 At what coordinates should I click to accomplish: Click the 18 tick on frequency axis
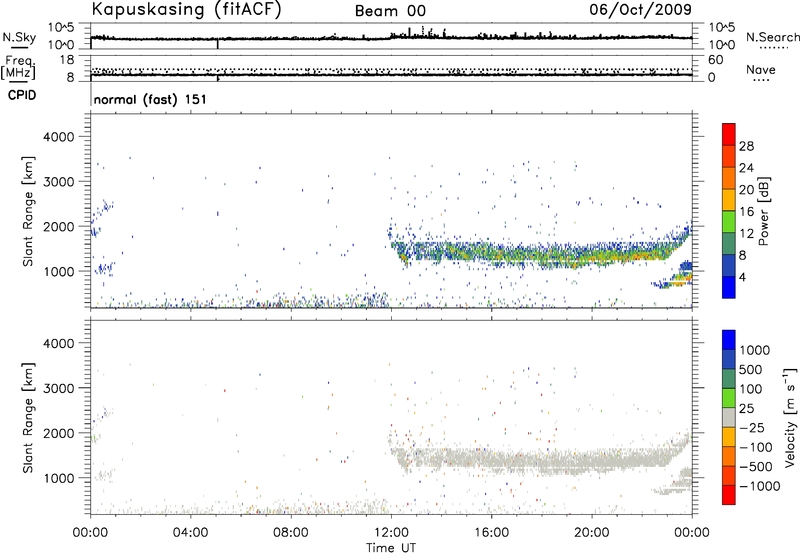click(67, 60)
